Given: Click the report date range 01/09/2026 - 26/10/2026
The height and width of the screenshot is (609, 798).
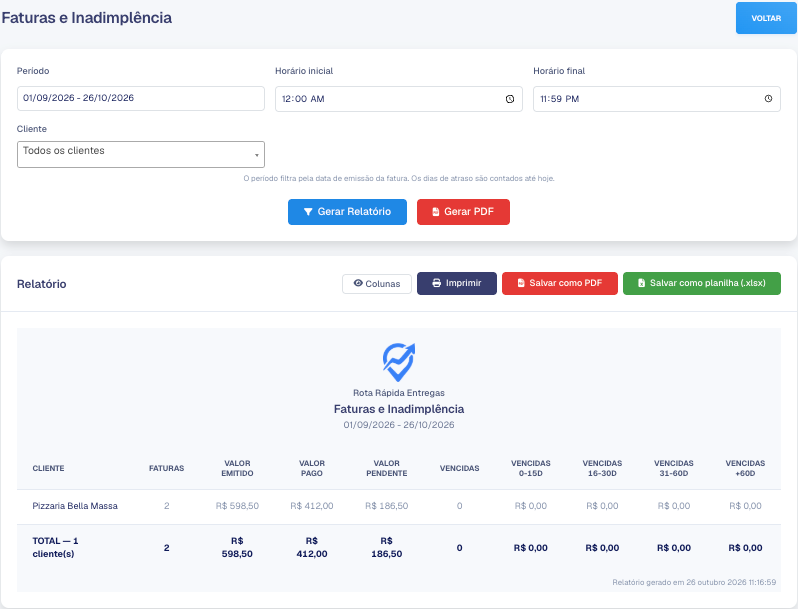Looking at the screenshot, I should tap(398, 425).
